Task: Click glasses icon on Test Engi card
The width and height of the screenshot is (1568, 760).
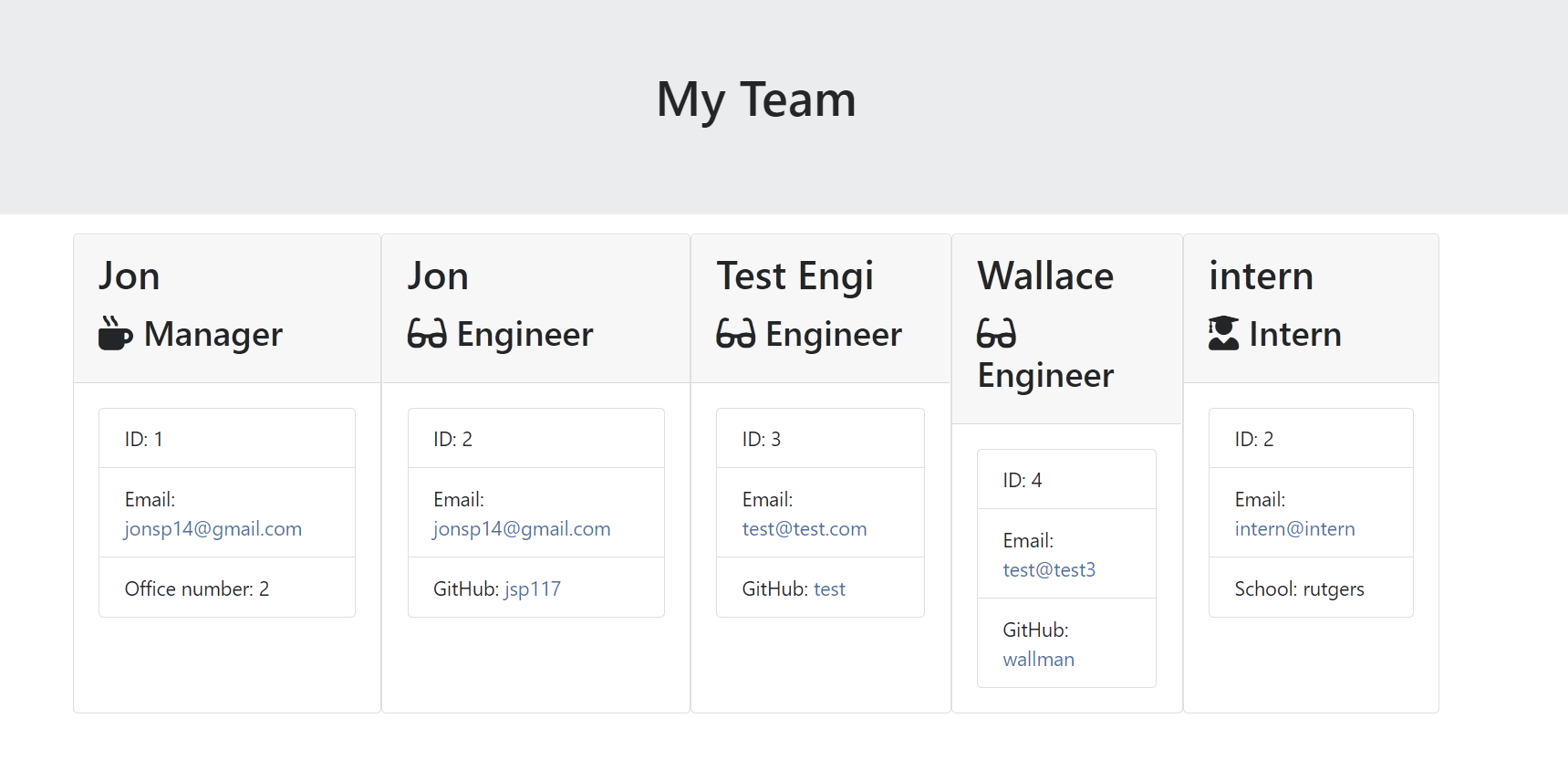Action: pyautogui.click(x=736, y=334)
